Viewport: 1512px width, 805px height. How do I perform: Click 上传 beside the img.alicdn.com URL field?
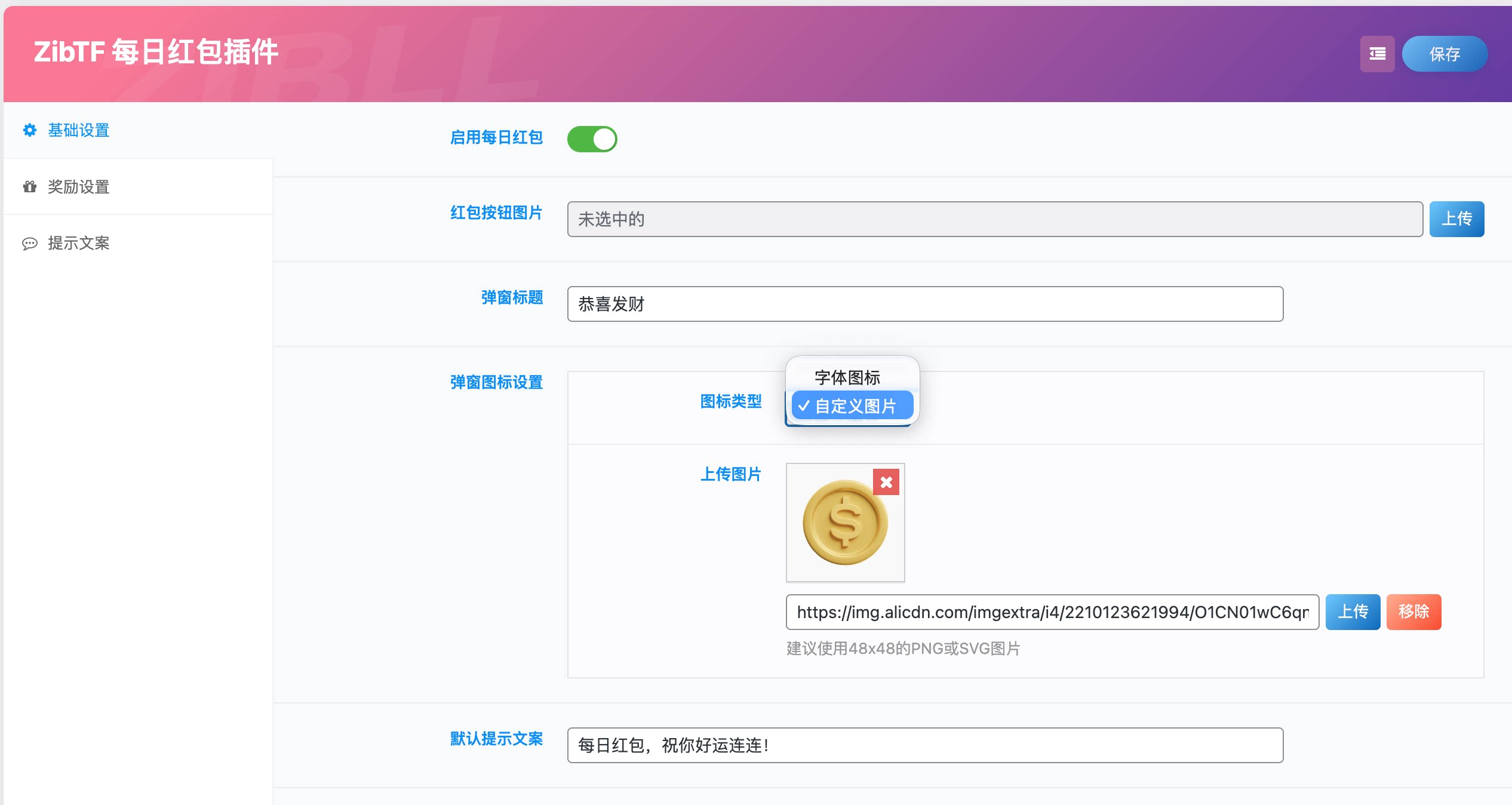[1353, 612]
